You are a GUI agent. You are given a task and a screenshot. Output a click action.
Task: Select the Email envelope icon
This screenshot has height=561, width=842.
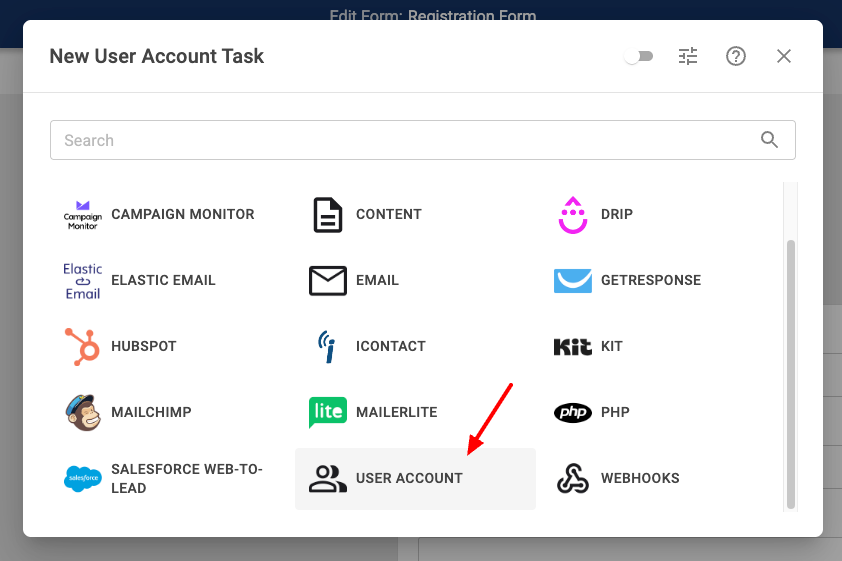click(327, 281)
